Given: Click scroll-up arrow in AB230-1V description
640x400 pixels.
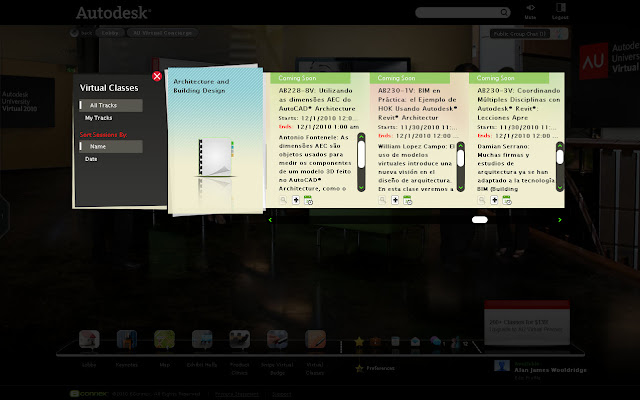Looking at the screenshot, I should pyautogui.click(x=461, y=146).
